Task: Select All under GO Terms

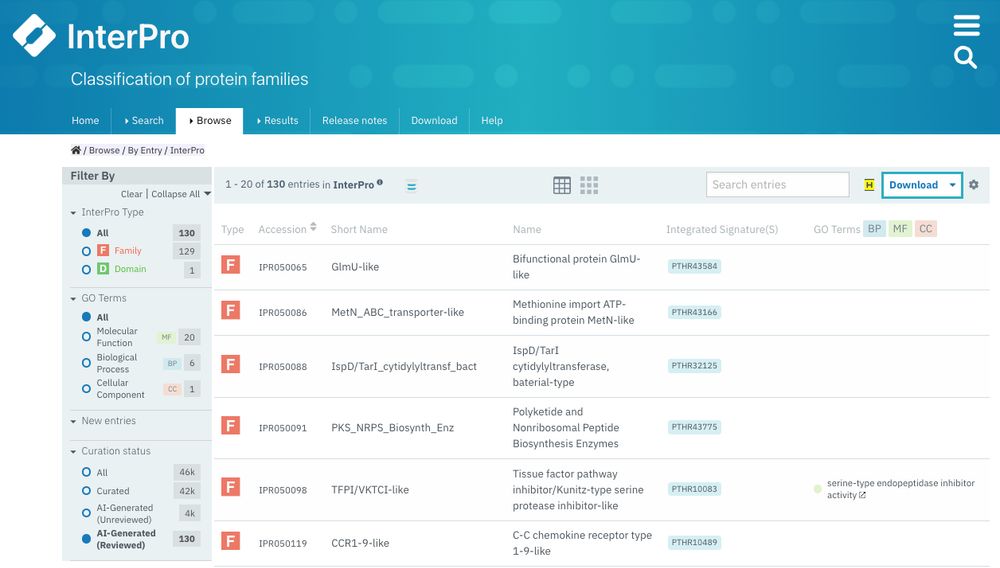Action: (86, 317)
